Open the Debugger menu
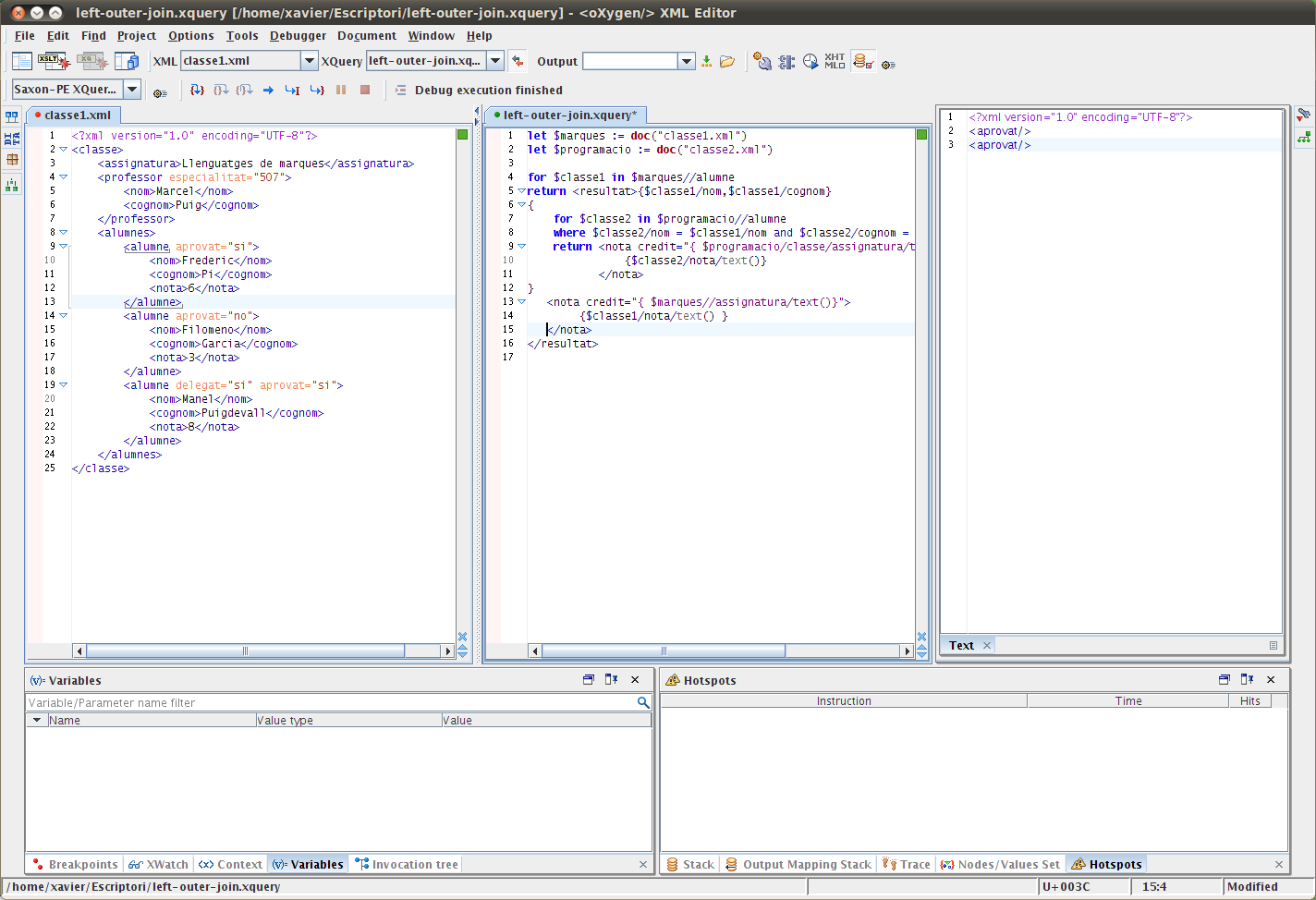The width and height of the screenshot is (1316, 900). click(298, 36)
